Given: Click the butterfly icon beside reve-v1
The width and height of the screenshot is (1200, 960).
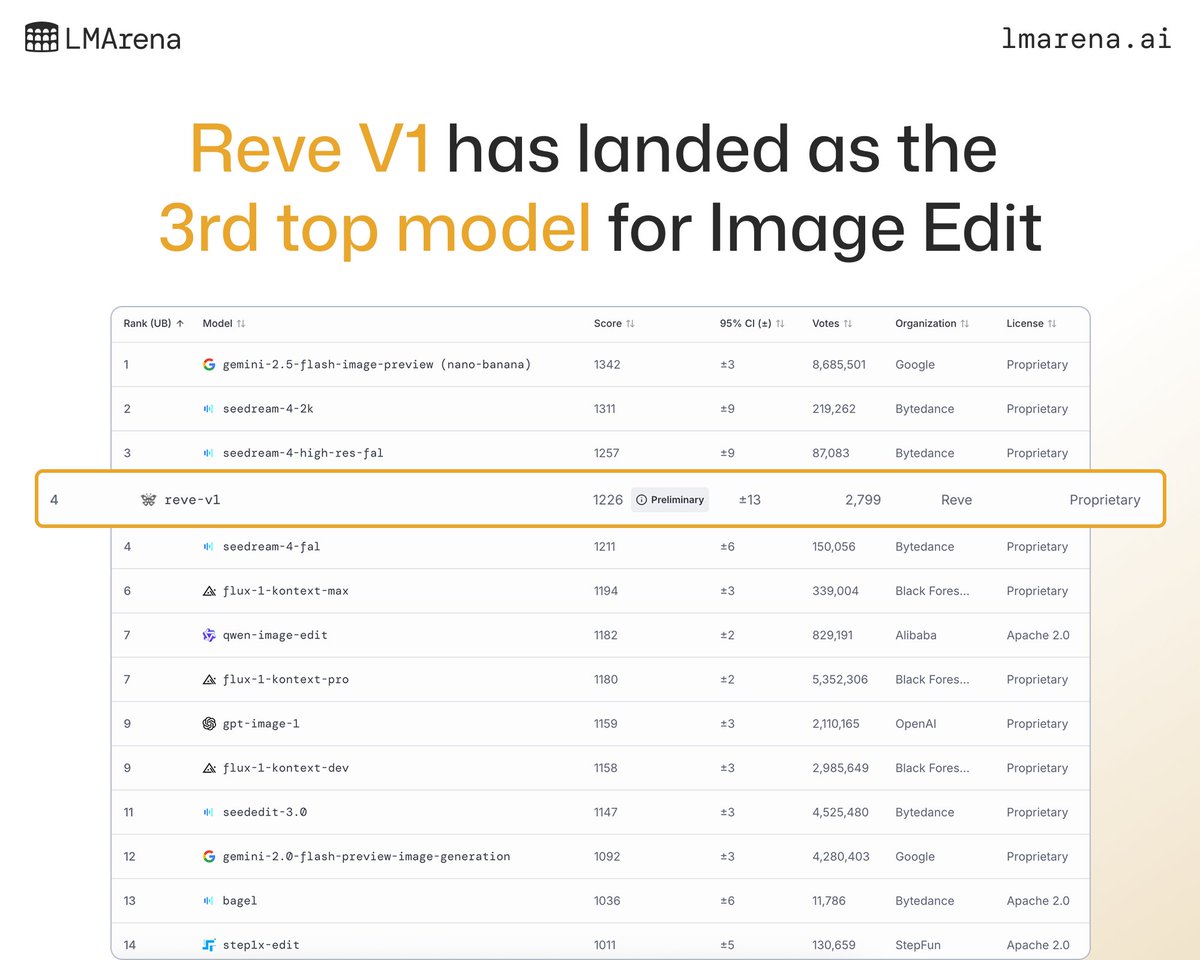Looking at the screenshot, I should tap(149, 499).
